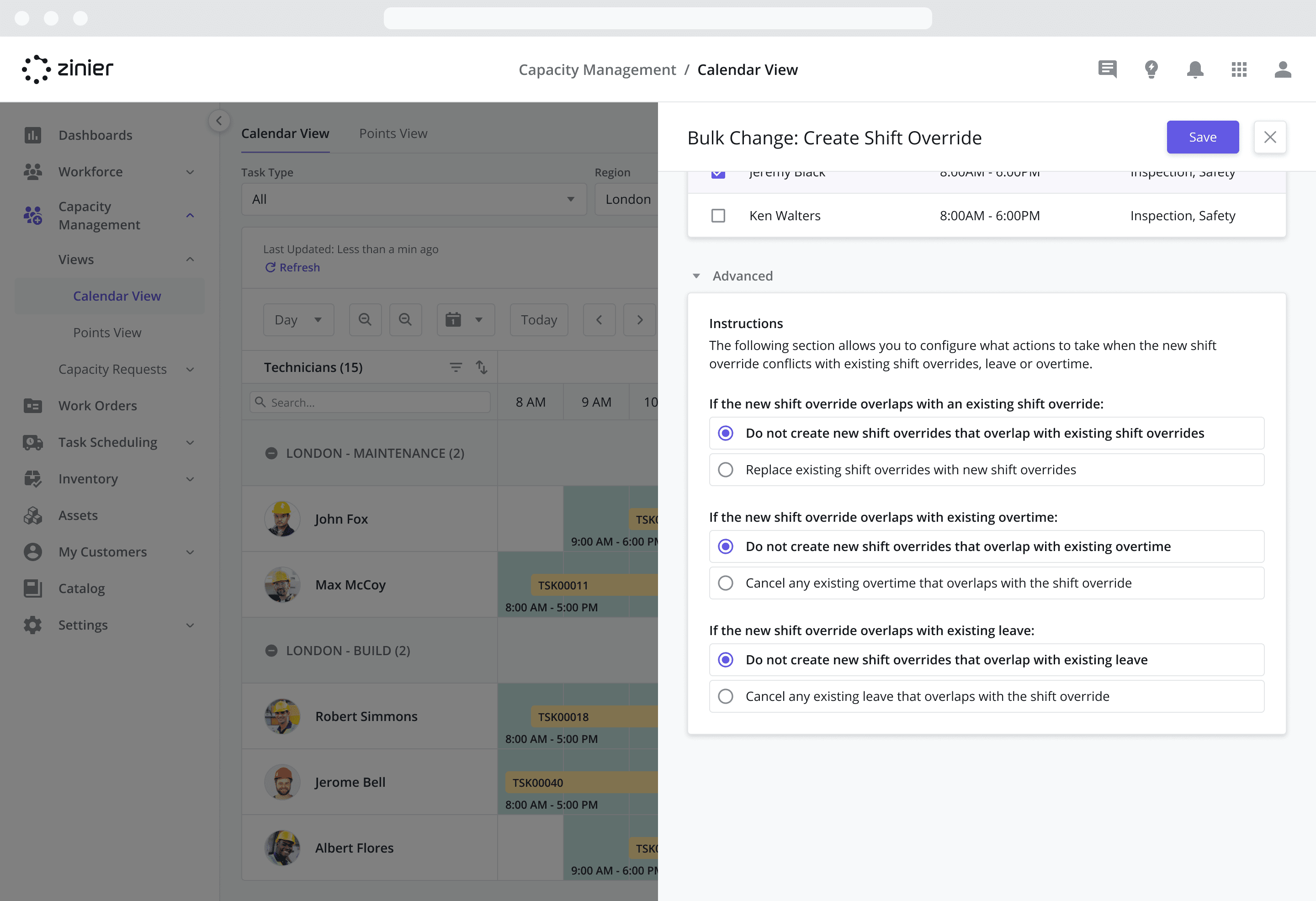Open Calendar View in the sidebar
Screen dimensions: 1316x901
pos(109,296)
